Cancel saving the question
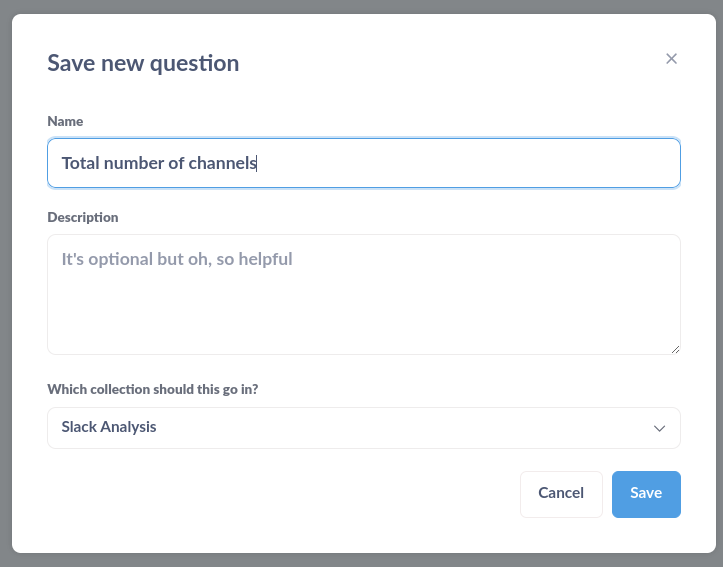The image size is (723, 567). click(x=561, y=494)
